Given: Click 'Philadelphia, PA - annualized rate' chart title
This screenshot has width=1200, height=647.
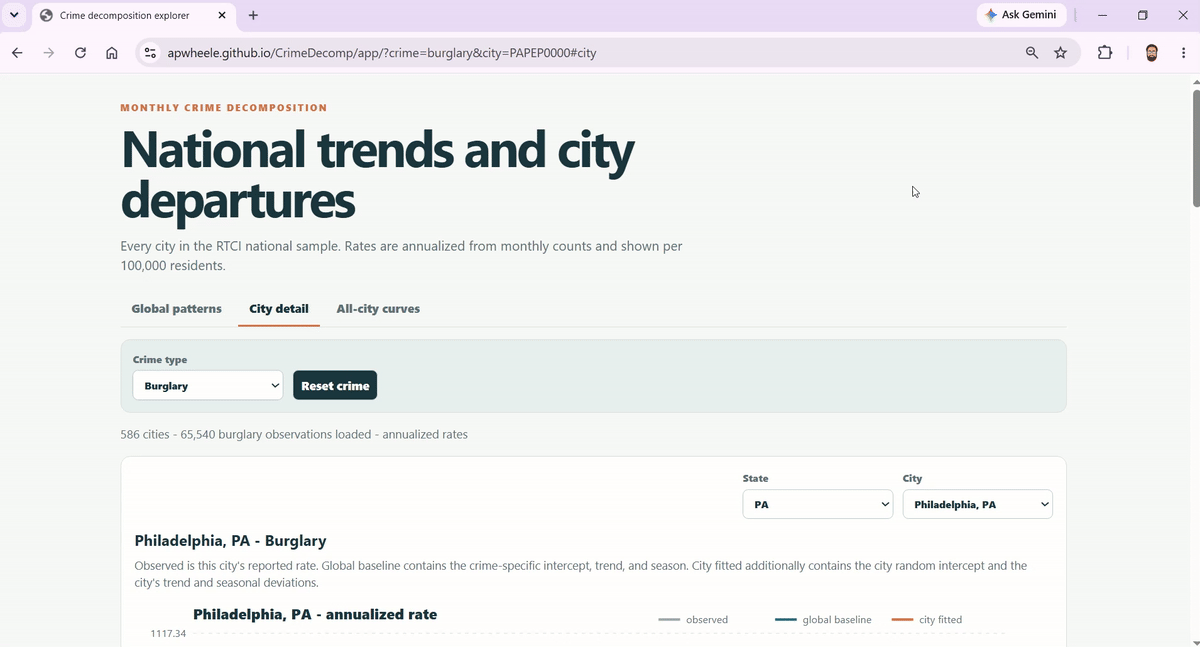Looking at the screenshot, I should (315, 614).
